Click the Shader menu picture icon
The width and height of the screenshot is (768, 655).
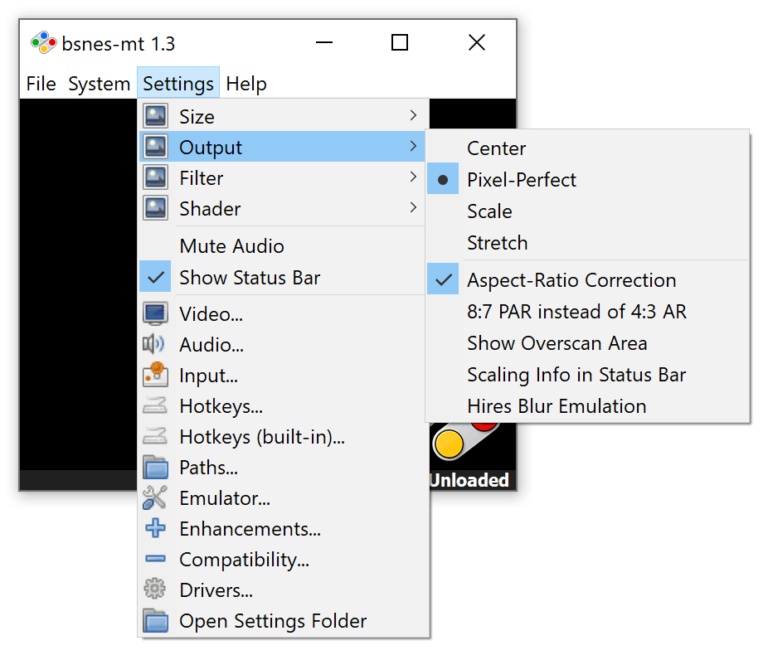tap(155, 208)
